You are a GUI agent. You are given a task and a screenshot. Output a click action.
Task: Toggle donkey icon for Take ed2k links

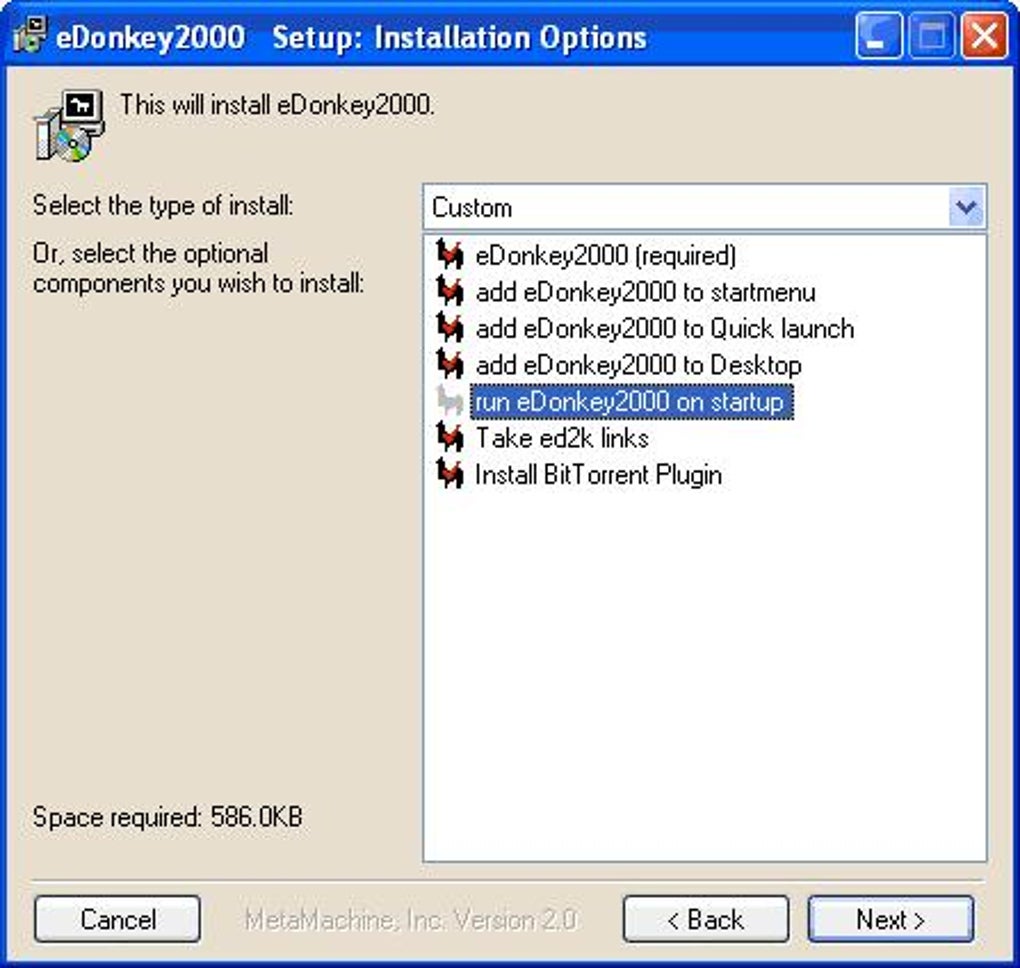(x=450, y=437)
